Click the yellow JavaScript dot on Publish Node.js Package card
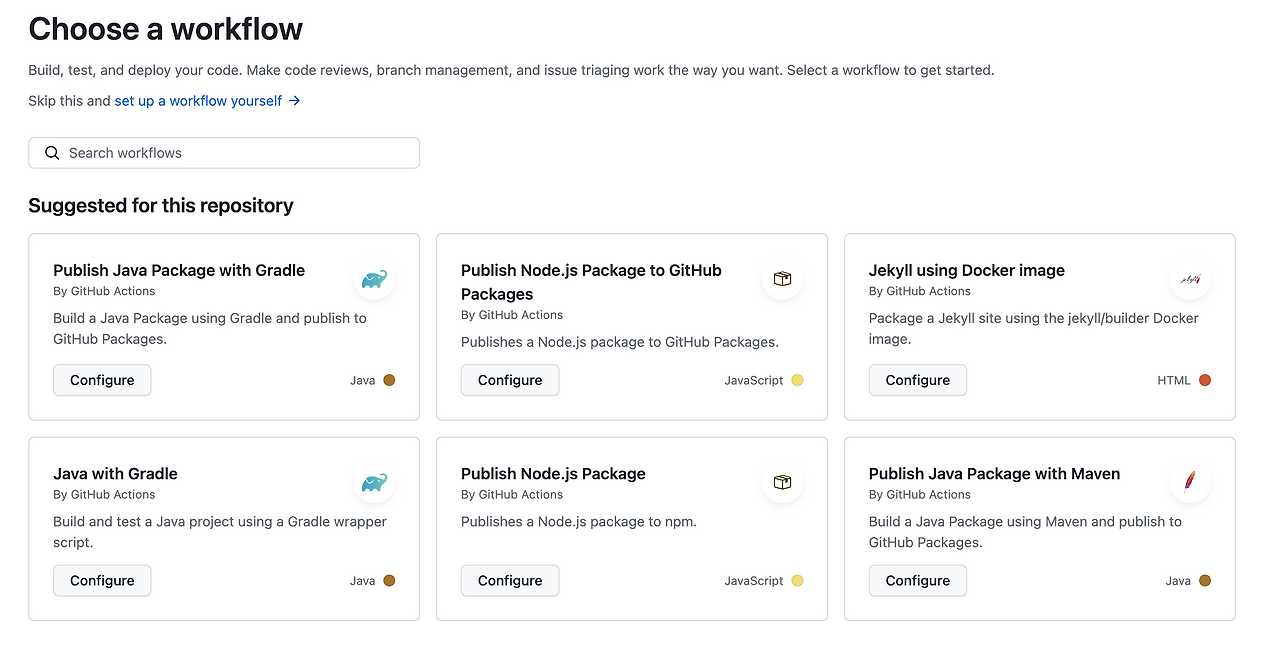Image resolution: width=1280 pixels, height=645 pixels. [797, 580]
